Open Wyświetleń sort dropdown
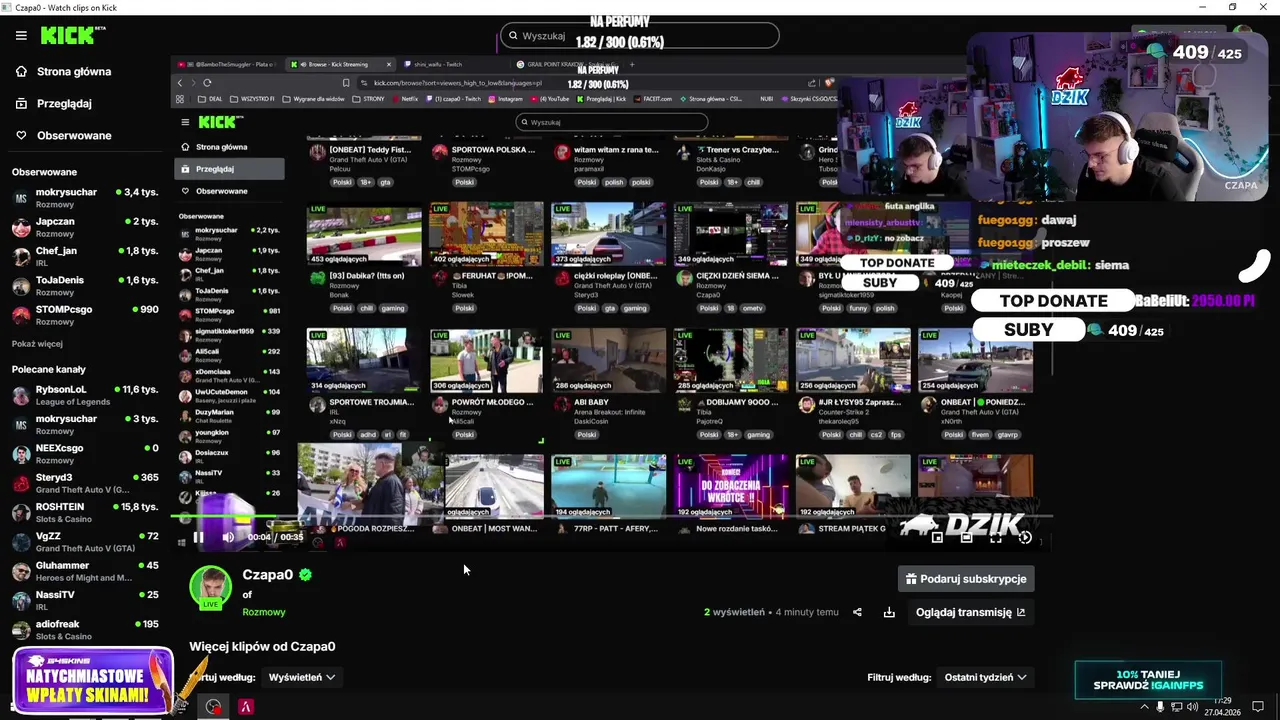 [302, 677]
